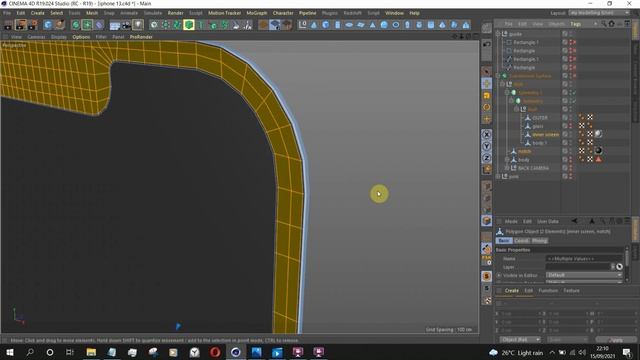Viewport: 640px width, 360px height.
Task: Toggle visibility dots for glass object
Action: [x=571, y=126]
